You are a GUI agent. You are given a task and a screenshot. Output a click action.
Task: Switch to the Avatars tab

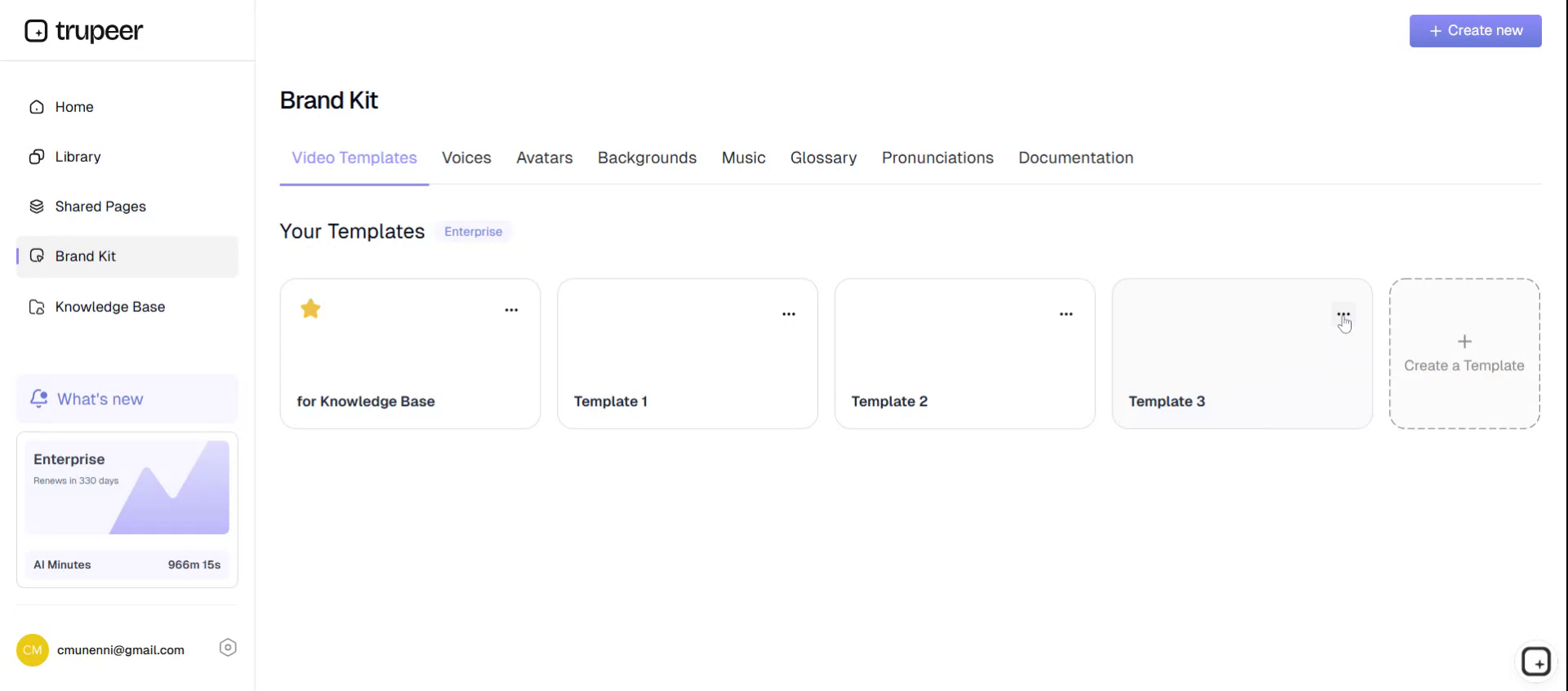[x=544, y=158]
